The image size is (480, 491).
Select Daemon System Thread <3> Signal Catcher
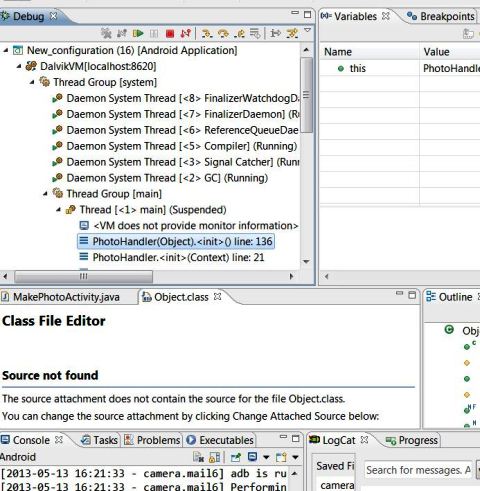(x=176, y=162)
